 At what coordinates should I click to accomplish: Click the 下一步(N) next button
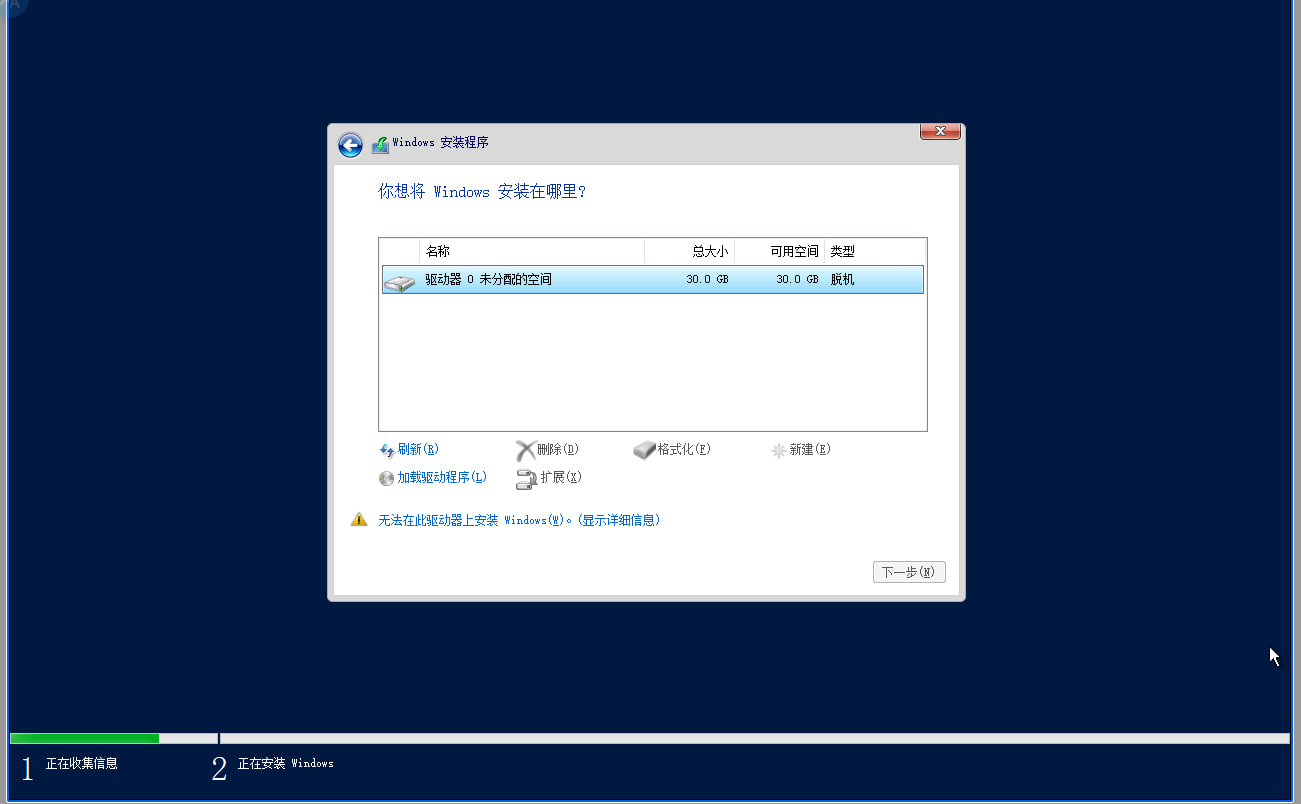click(x=909, y=573)
